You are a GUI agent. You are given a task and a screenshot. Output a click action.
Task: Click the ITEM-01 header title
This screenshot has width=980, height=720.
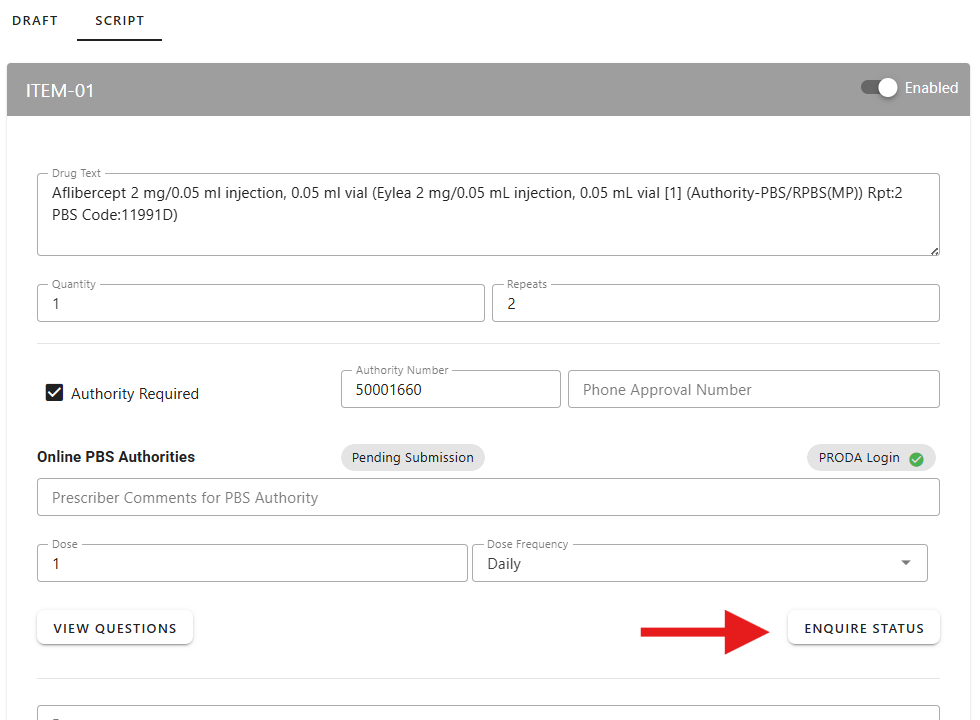tap(60, 91)
